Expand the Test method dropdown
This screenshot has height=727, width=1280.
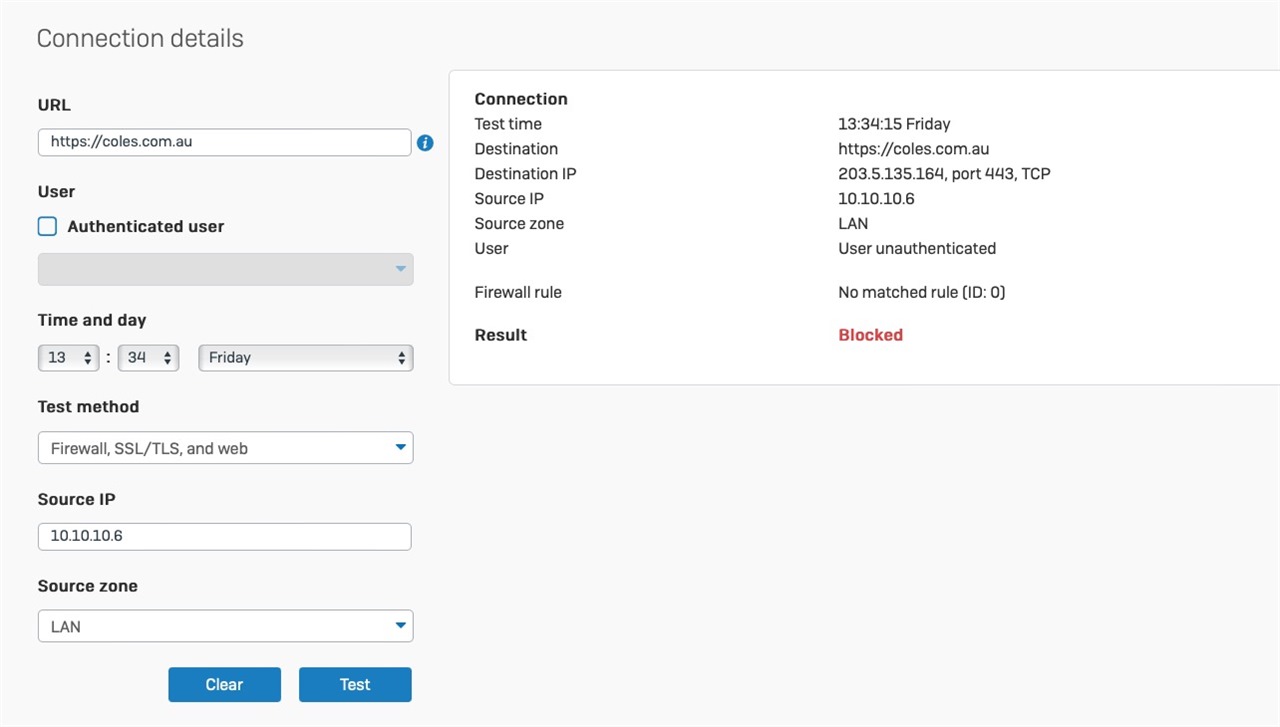coord(225,448)
